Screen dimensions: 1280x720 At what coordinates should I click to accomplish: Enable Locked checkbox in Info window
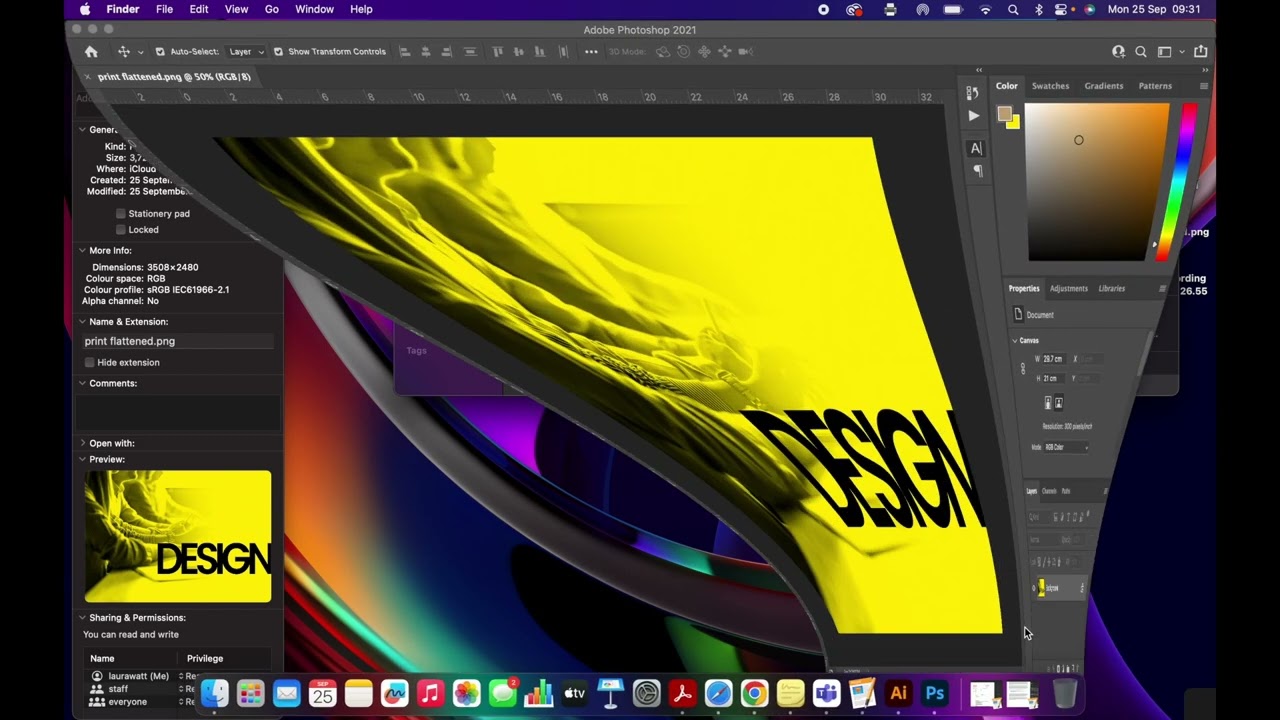tap(121, 230)
